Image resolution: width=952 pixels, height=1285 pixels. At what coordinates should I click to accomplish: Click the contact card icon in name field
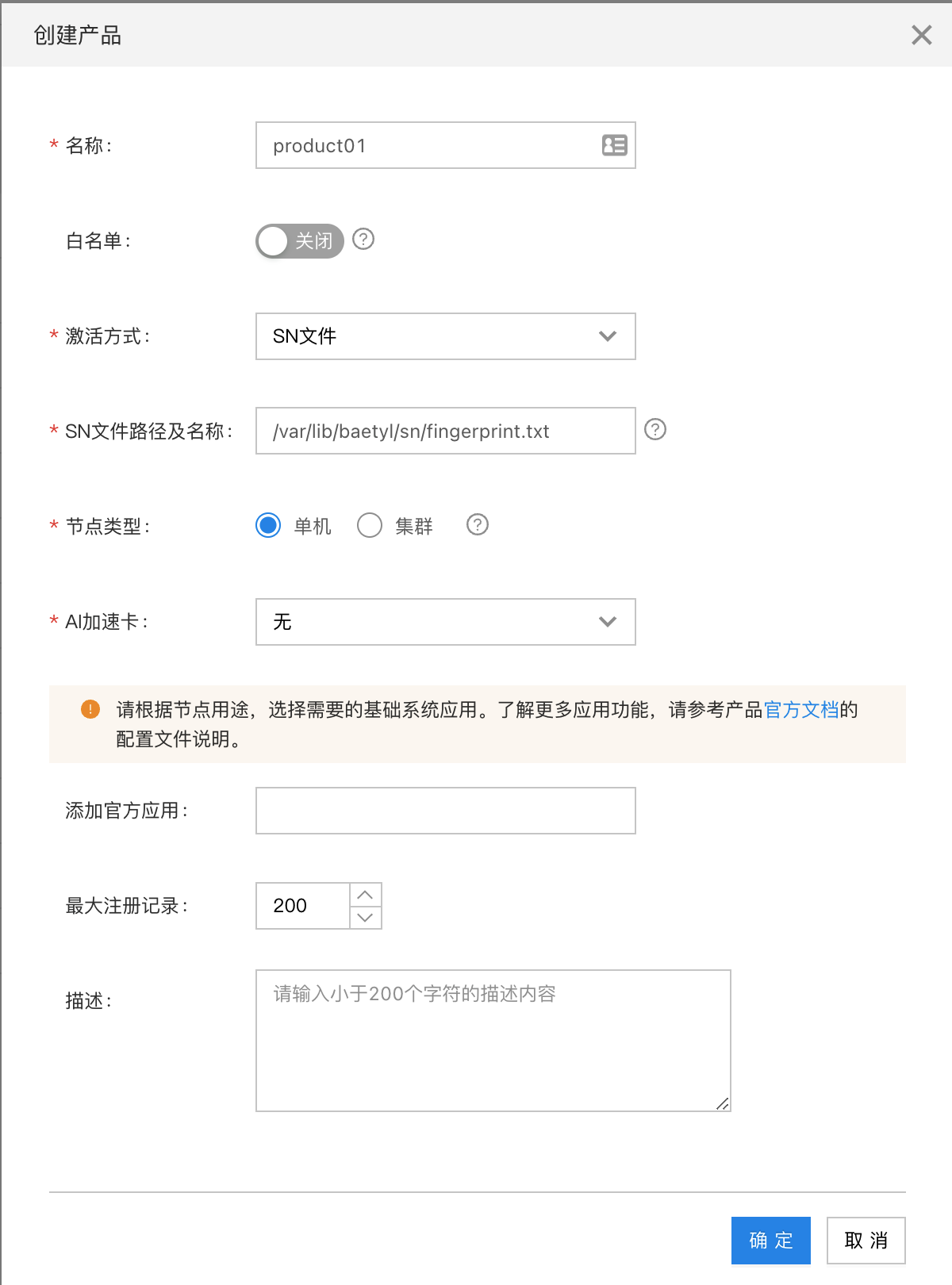click(614, 145)
